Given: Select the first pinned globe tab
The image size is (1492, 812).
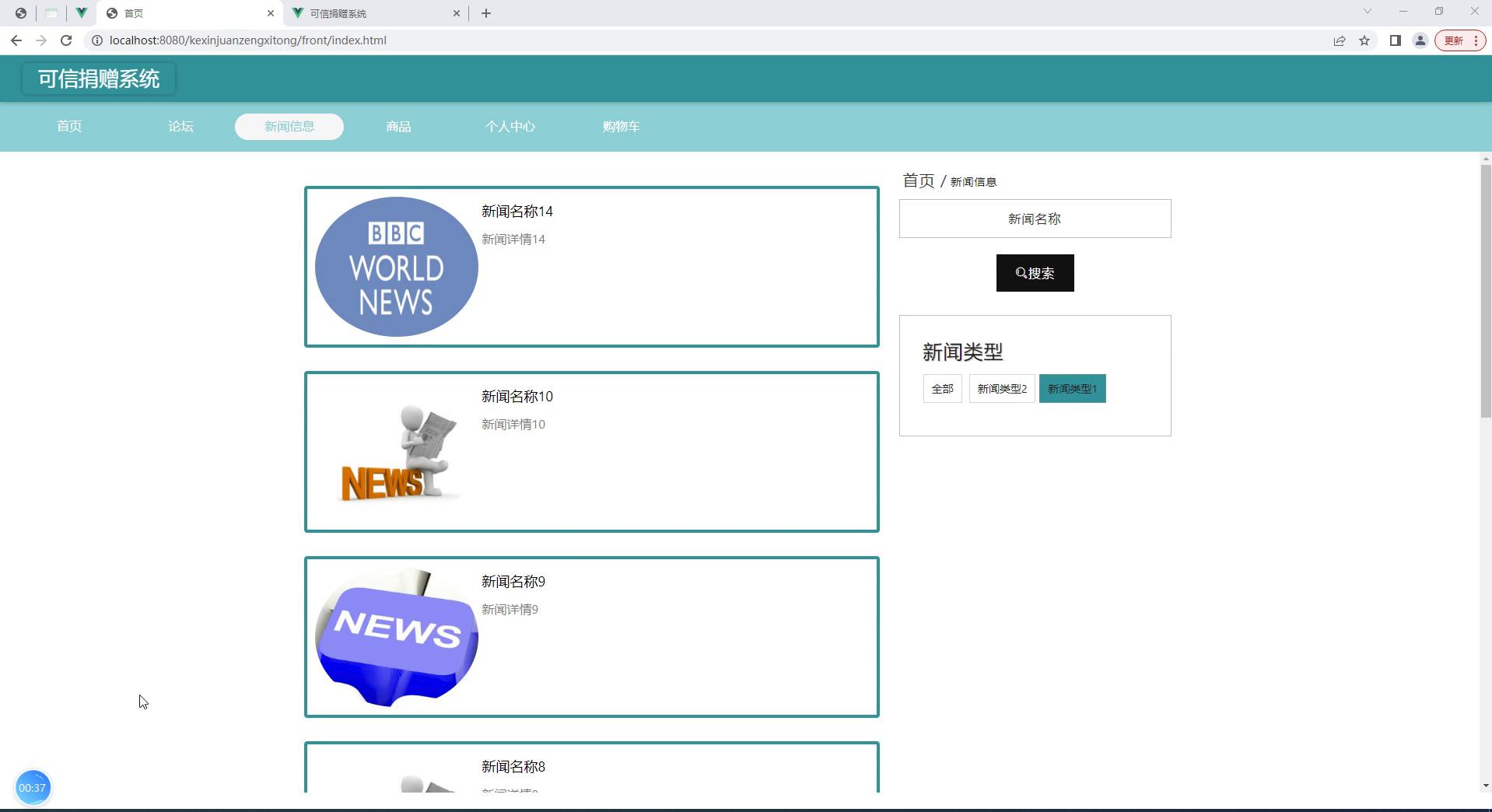Looking at the screenshot, I should pyautogui.click(x=21, y=13).
